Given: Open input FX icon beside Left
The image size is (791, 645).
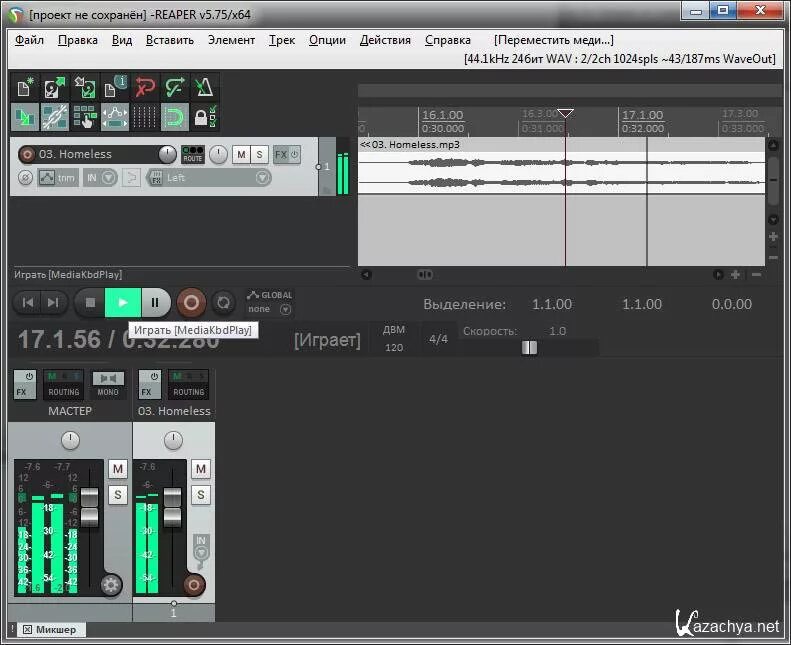Looking at the screenshot, I should [x=156, y=178].
